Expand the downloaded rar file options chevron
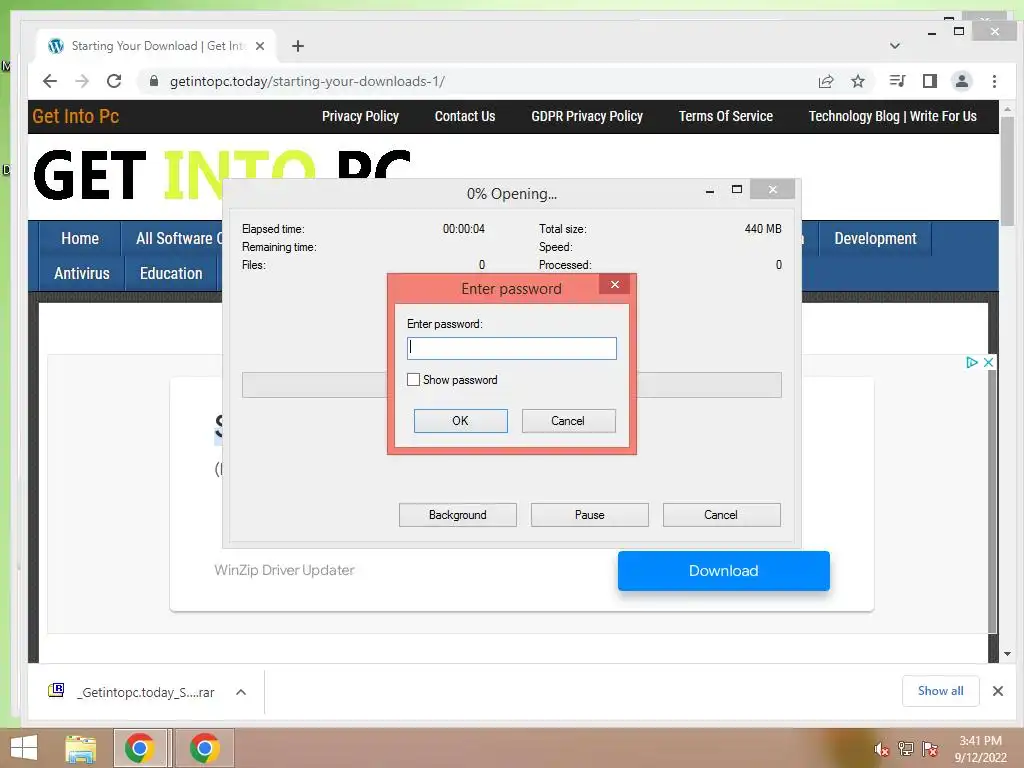 (241, 692)
